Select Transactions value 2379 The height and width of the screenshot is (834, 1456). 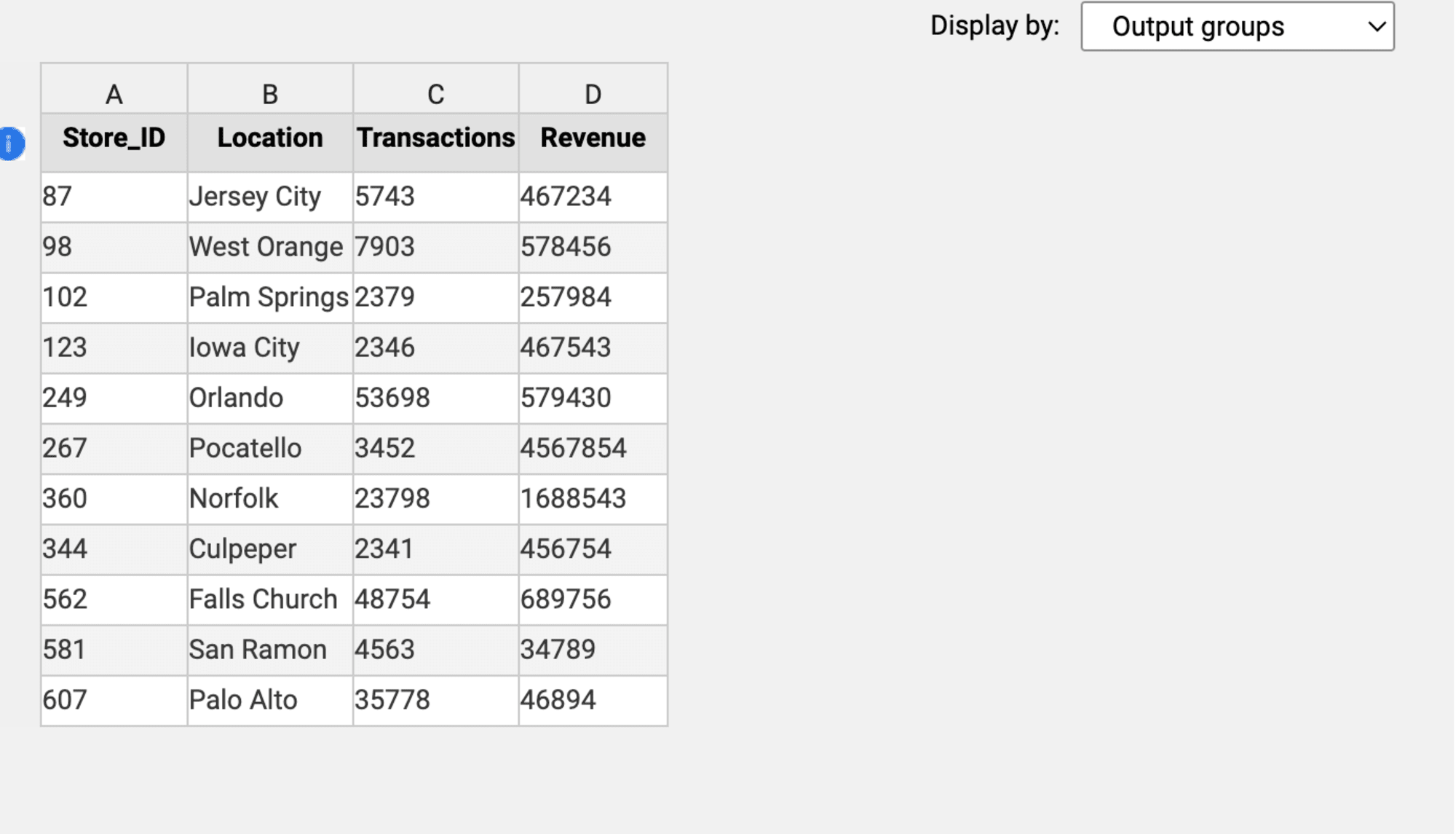pos(436,298)
